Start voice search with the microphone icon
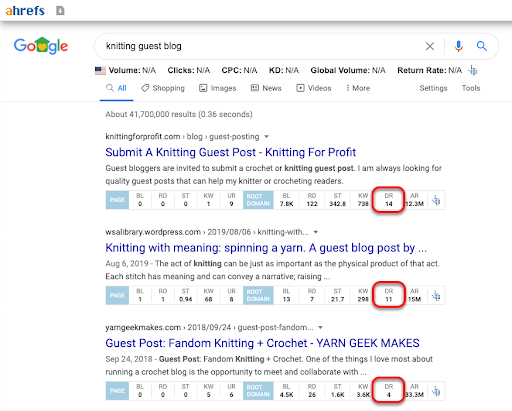 click(x=459, y=46)
